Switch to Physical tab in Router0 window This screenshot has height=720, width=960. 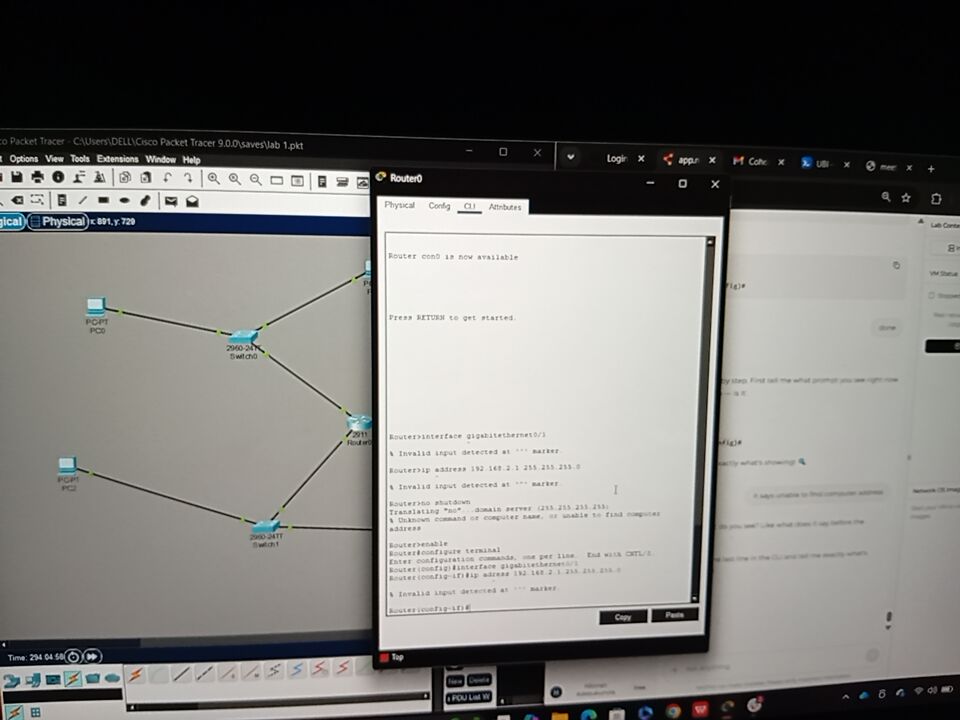click(x=399, y=205)
